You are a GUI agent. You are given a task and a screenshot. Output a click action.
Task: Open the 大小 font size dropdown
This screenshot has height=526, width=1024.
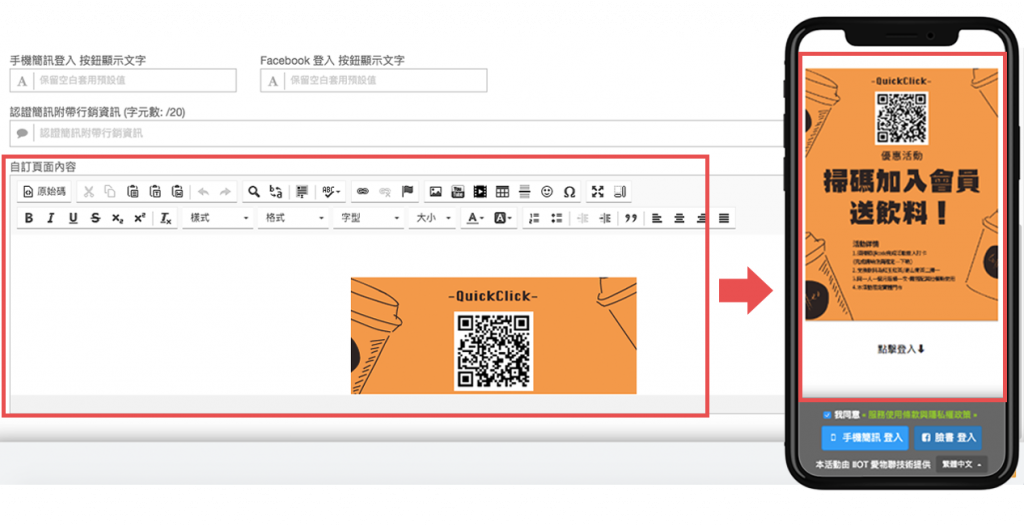coord(432,218)
